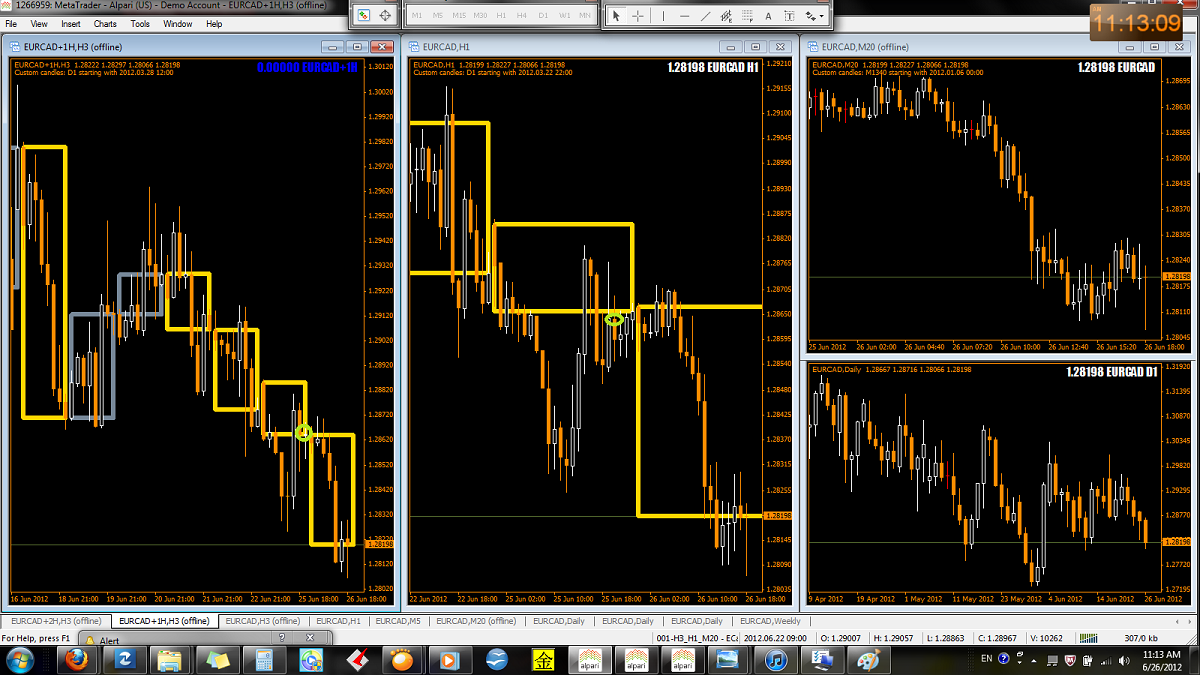Open the Help menu
This screenshot has height=675, width=1200.
pyautogui.click(x=214, y=23)
